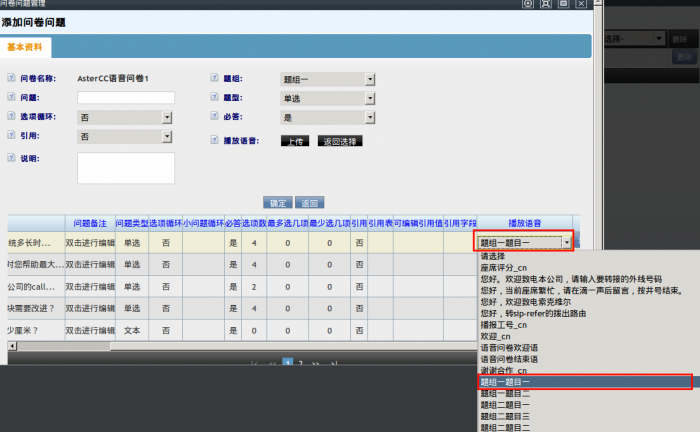This screenshot has width=700, height=432.
Task: Click the icon beside 问卷名称 label
Action: tap(12, 78)
